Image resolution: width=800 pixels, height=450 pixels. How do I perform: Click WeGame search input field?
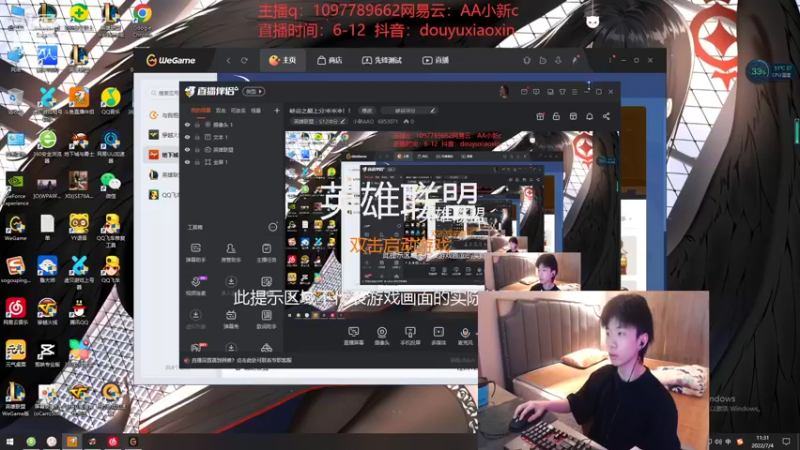pyautogui.click(x=163, y=93)
